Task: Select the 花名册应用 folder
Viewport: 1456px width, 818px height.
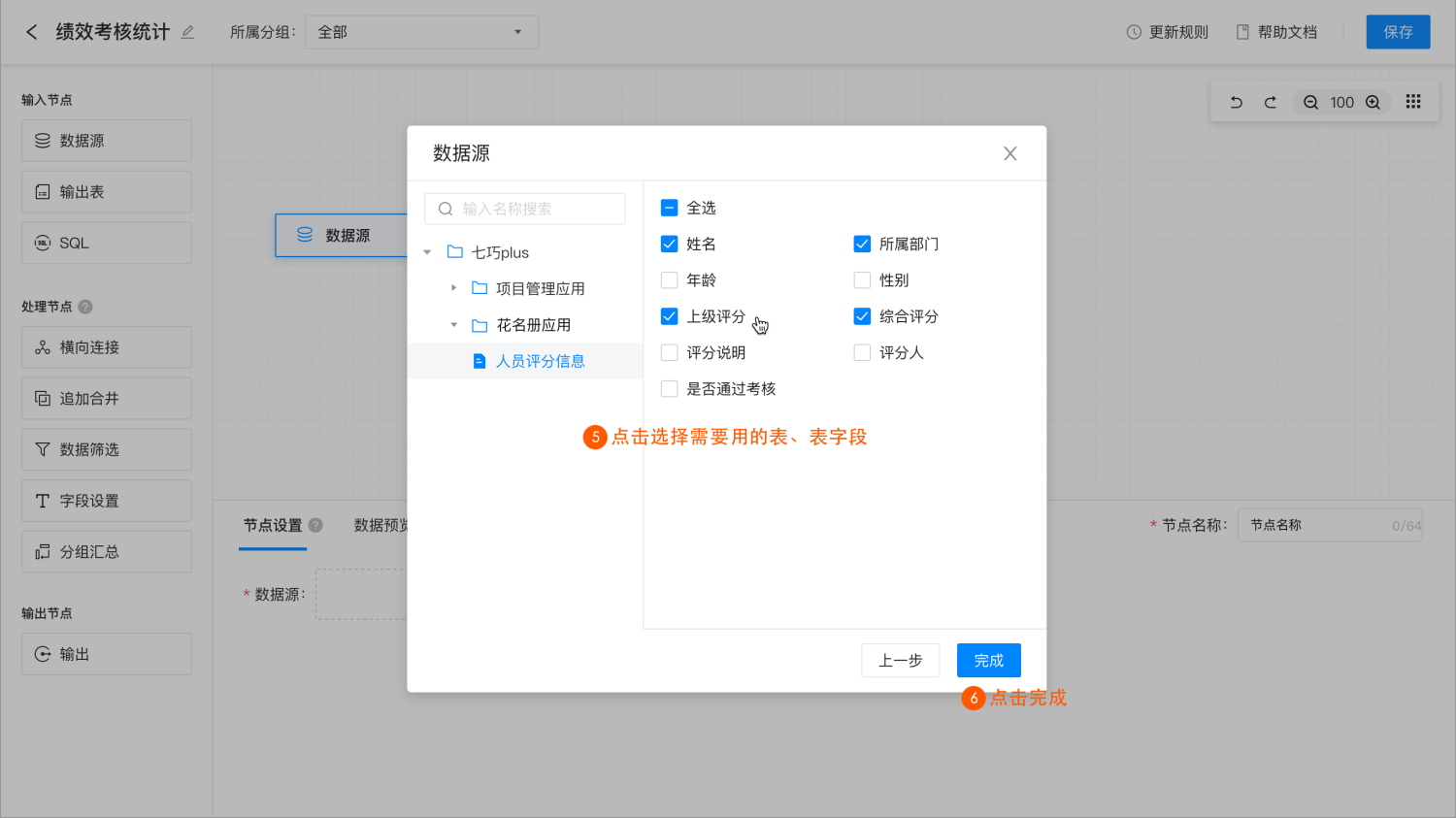Action: (521, 325)
